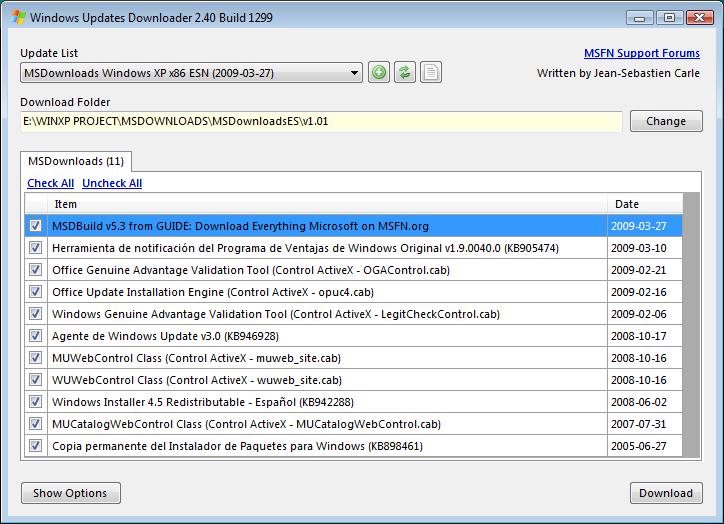Minimize the Windows Updates Downloader window
Viewport: 724px width, 524px height.
(640, 18)
